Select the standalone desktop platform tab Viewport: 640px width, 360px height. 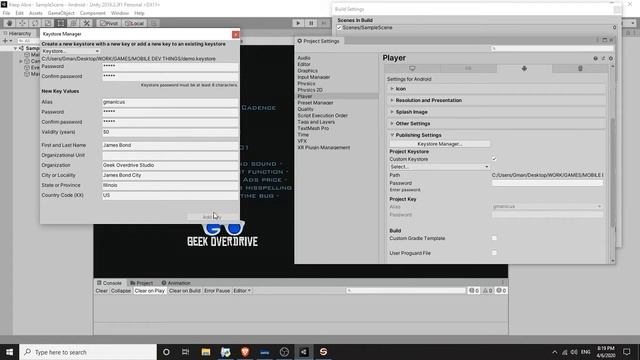[412, 69]
